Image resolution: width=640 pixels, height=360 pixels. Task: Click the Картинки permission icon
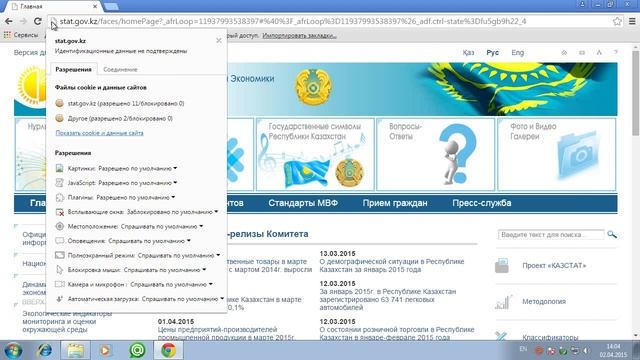coord(60,168)
